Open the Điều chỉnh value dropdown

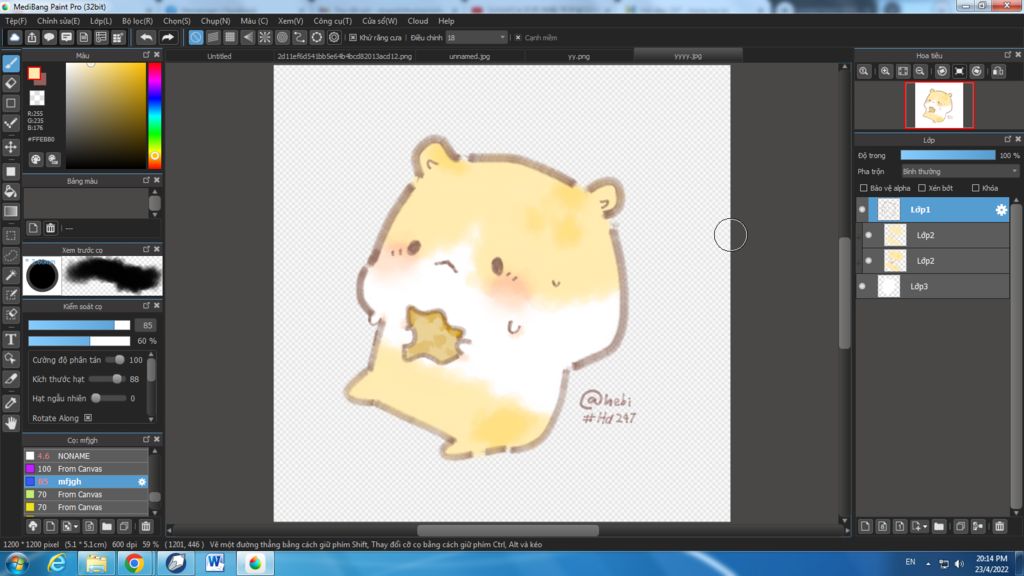point(476,38)
